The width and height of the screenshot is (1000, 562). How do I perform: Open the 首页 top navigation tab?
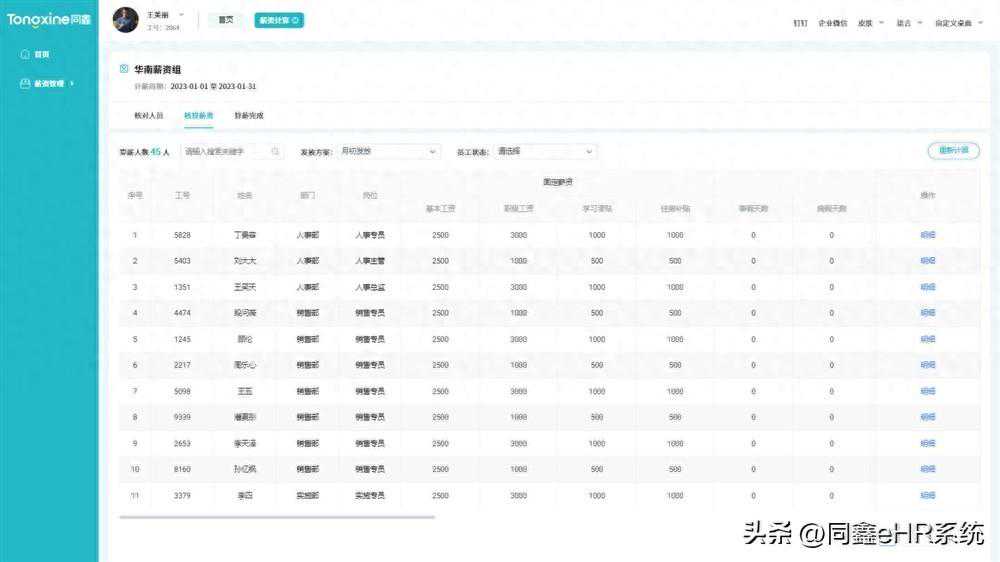coord(226,20)
